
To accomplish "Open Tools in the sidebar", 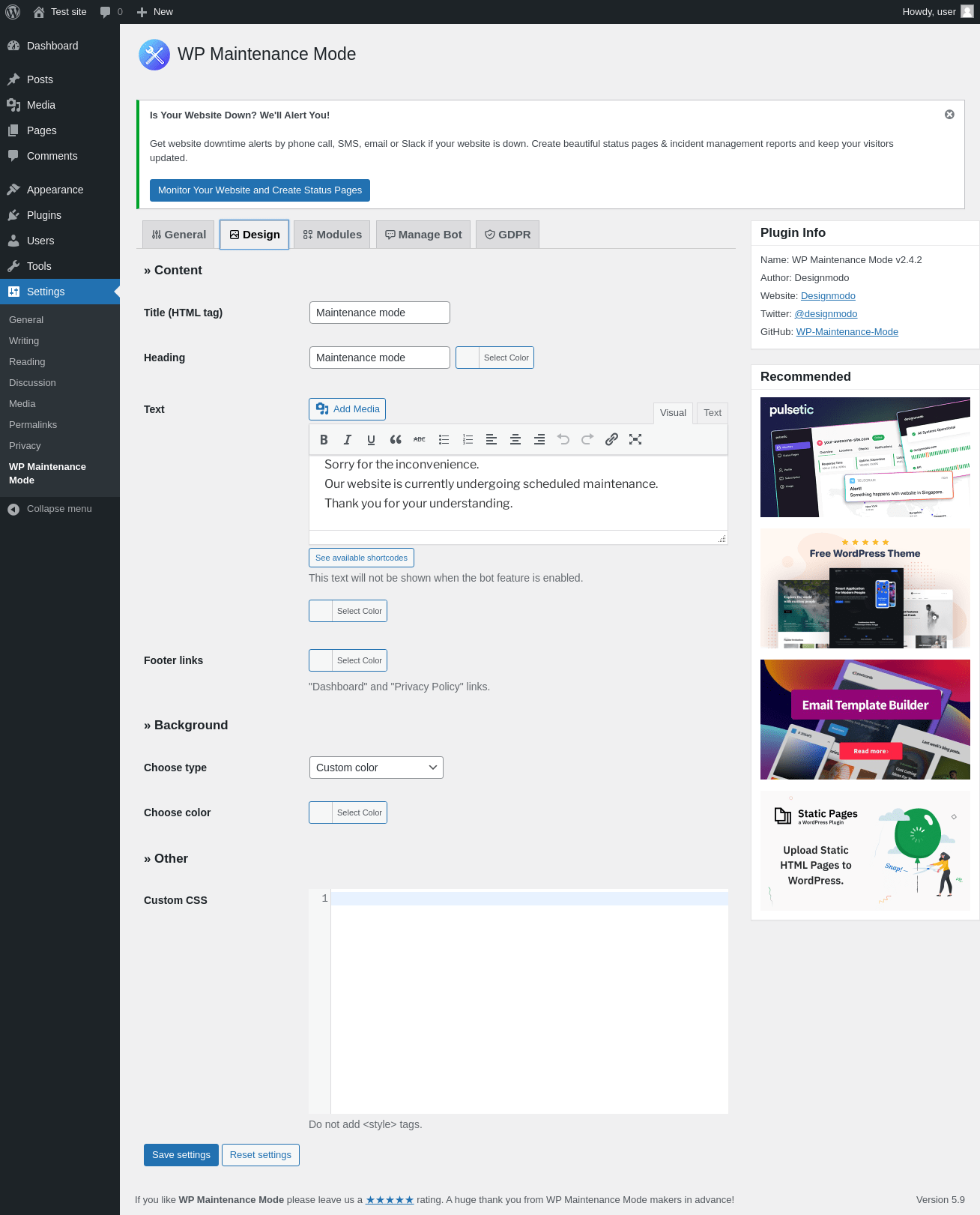I will pyautogui.click(x=60, y=266).
